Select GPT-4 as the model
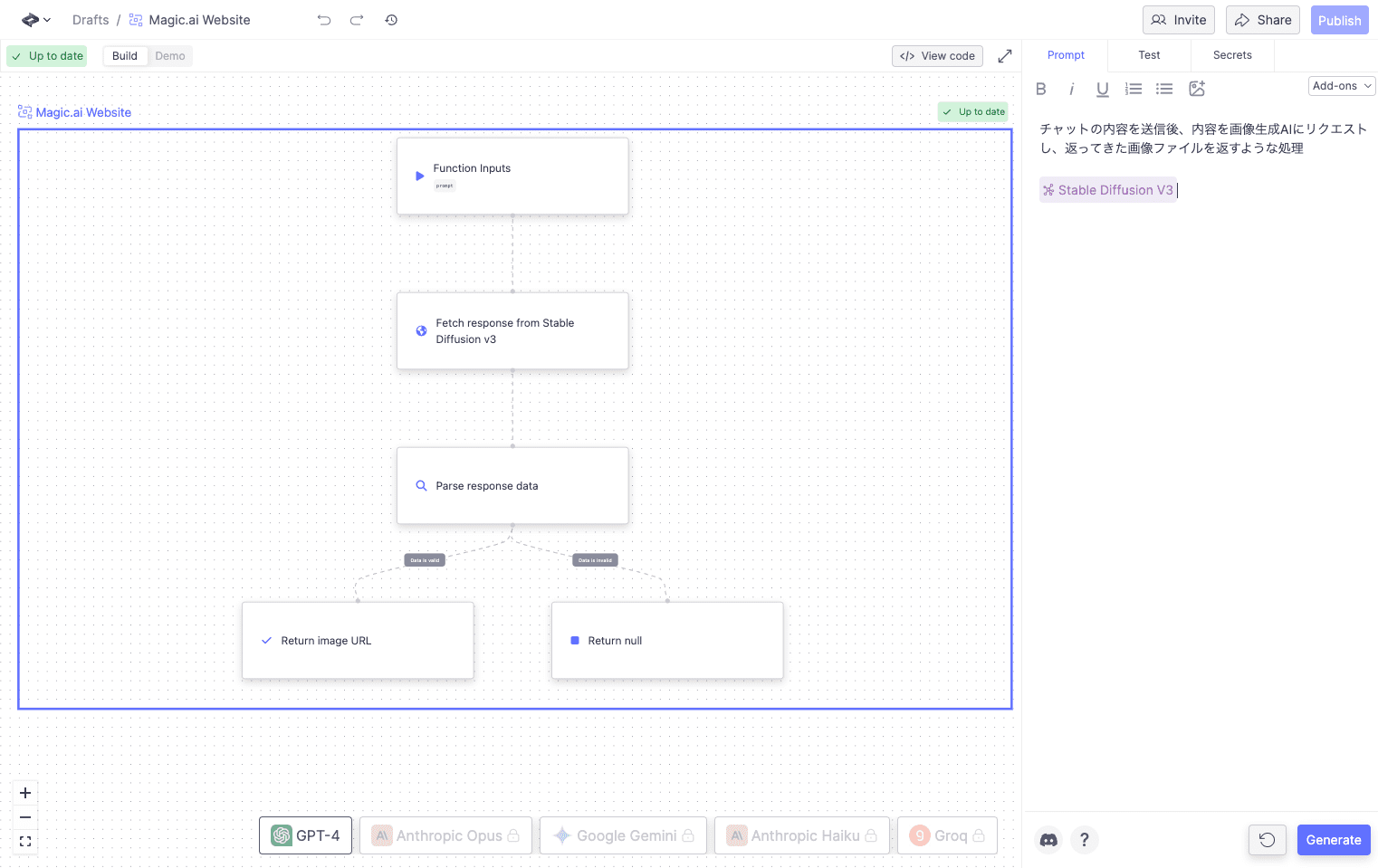Image resolution: width=1378 pixels, height=868 pixels. coord(305,835)
